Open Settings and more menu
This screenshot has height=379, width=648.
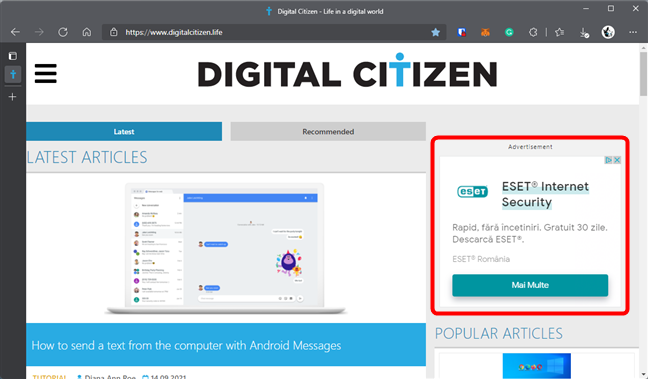[x=633, y=32]
